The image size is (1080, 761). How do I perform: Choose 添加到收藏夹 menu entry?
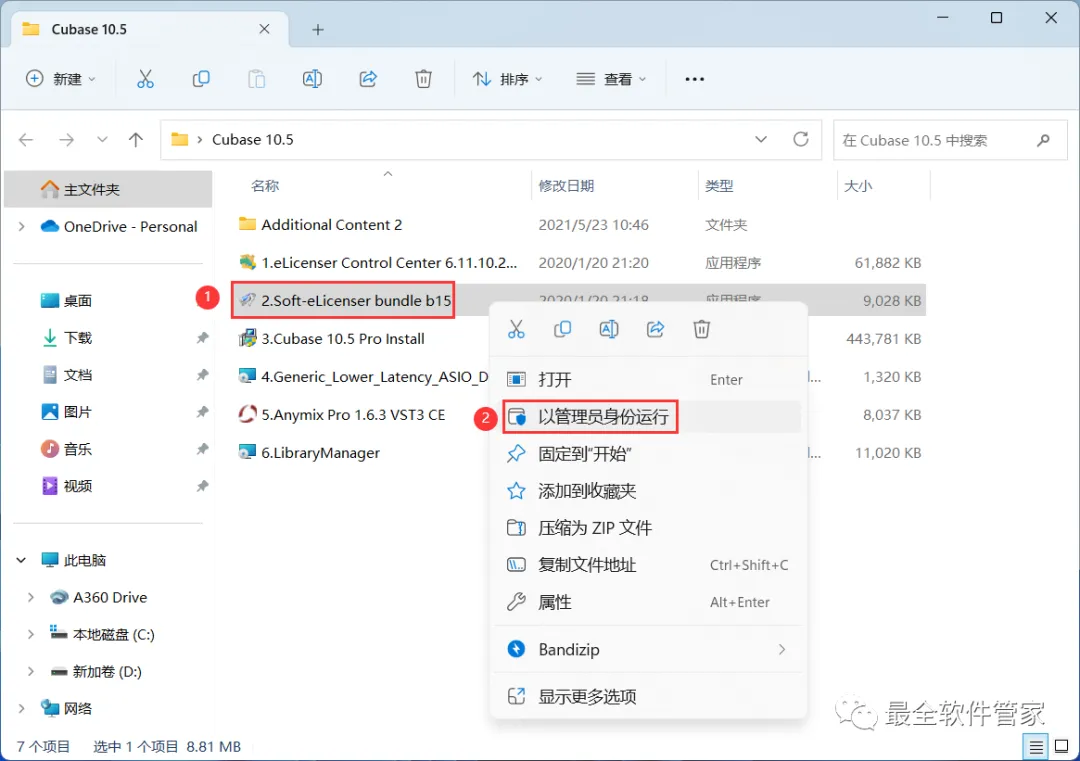pos(647,491)
